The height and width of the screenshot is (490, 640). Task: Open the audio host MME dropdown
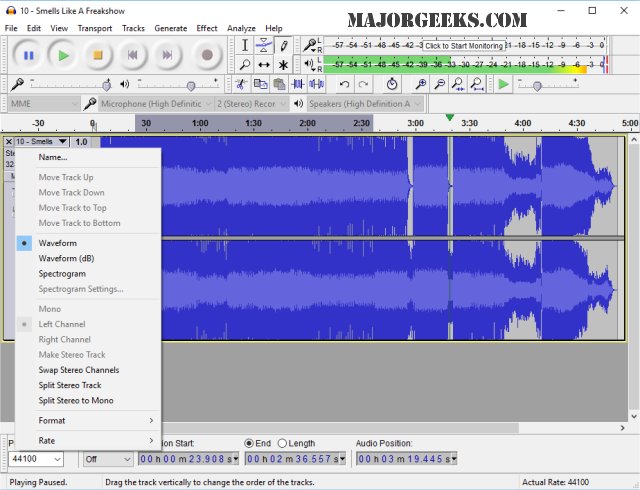pyautogui.click(x=43, y=104)
